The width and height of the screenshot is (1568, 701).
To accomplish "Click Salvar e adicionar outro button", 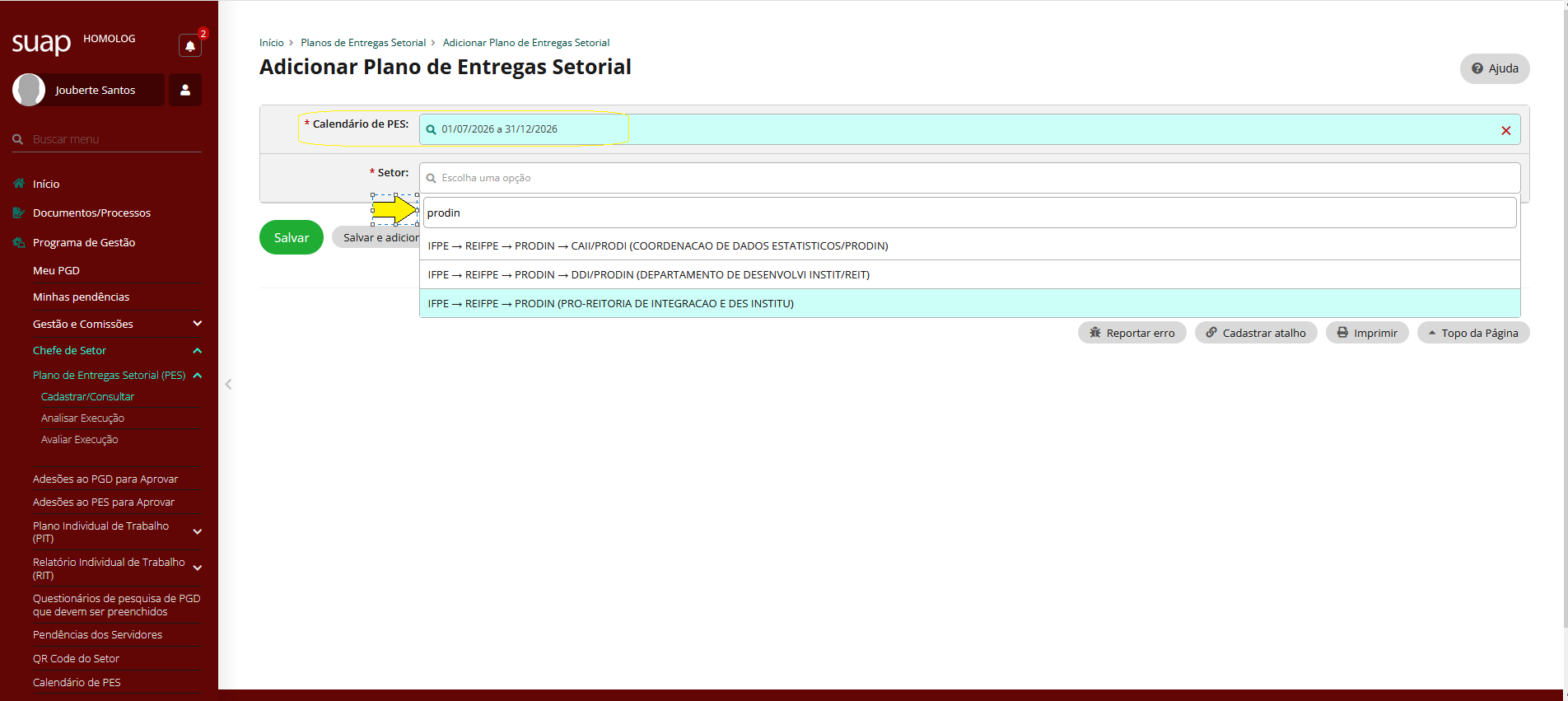I will [x=376, y=237].
